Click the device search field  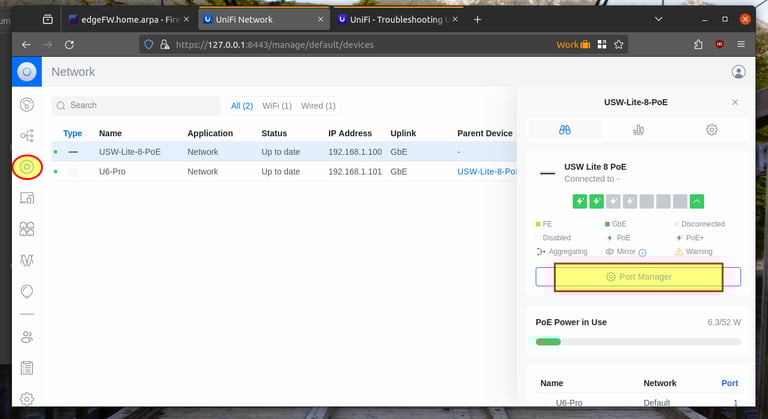click(x=136, y=105)
